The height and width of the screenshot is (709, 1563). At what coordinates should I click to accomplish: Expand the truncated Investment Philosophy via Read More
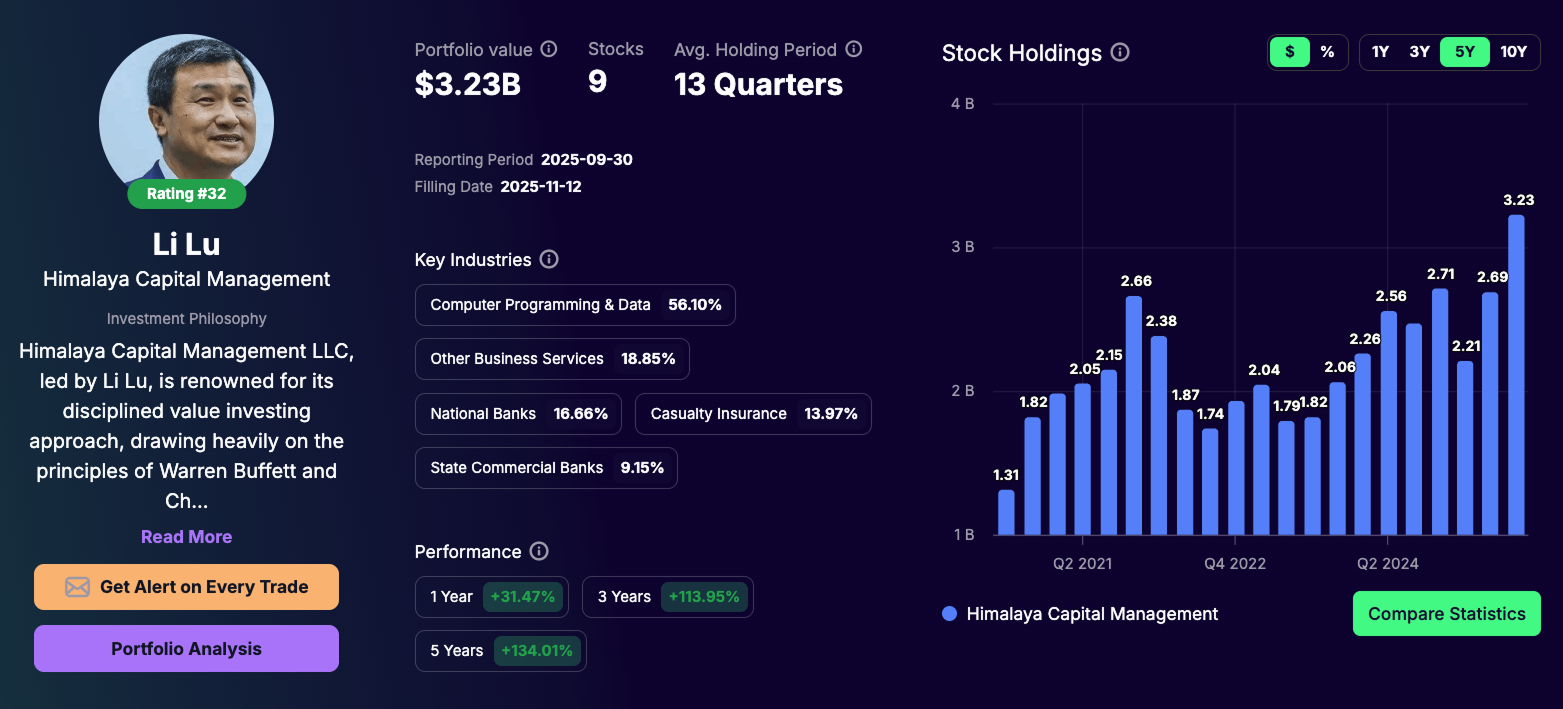(x=186, y=536)
